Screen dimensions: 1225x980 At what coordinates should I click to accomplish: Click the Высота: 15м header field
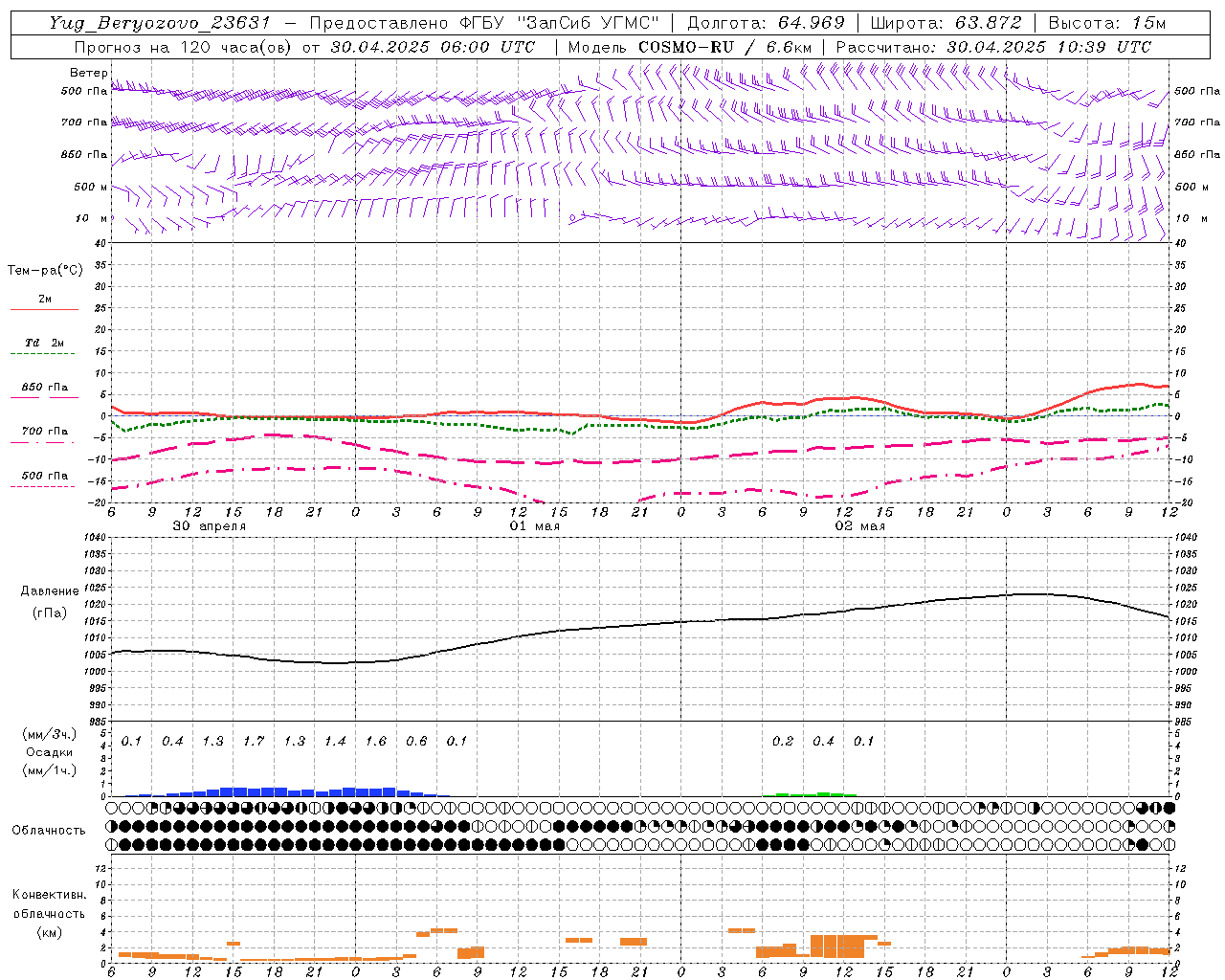click(x=1106, y=23)
